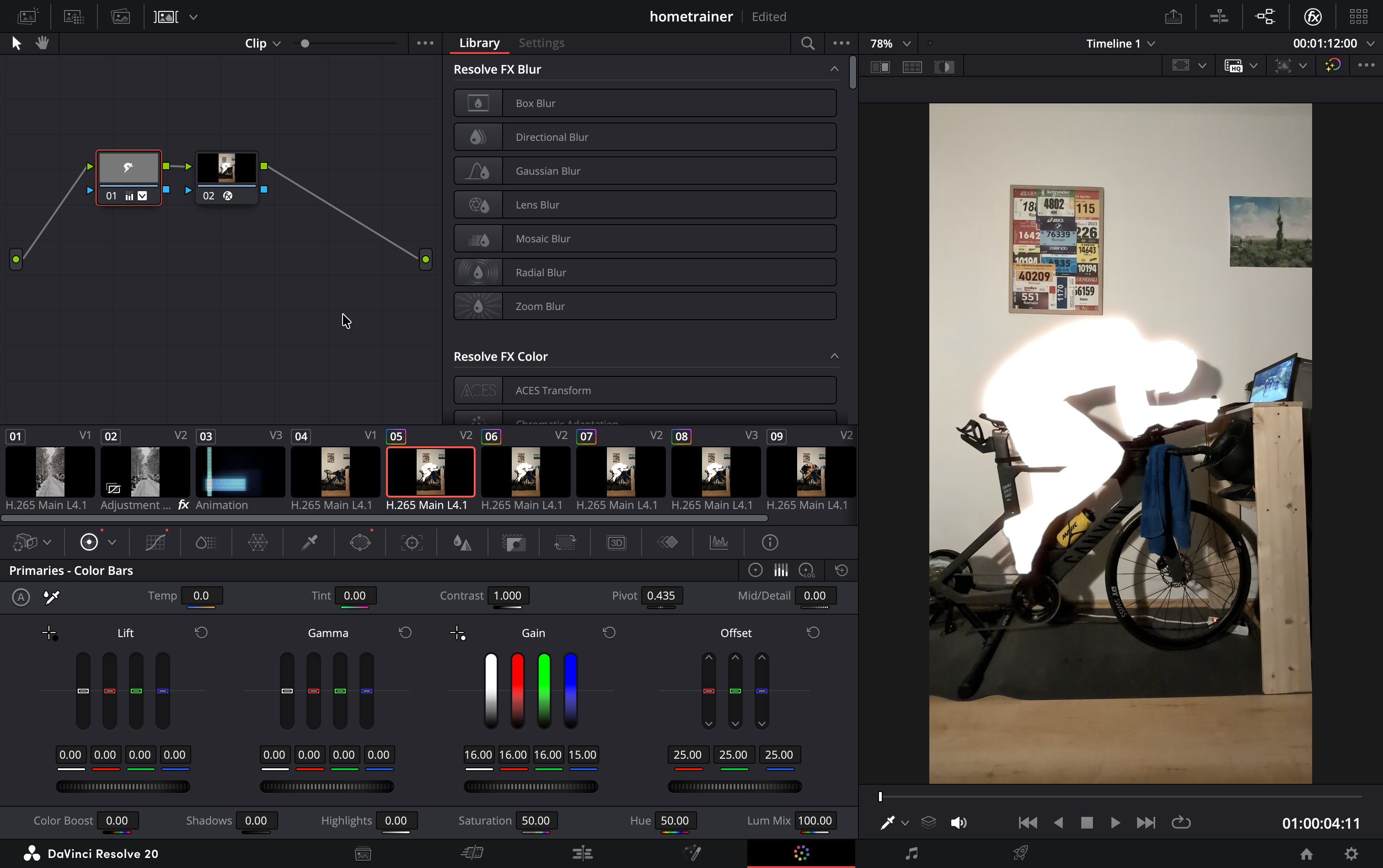Open the Timeline 1 dropdown

point(1152,43)
